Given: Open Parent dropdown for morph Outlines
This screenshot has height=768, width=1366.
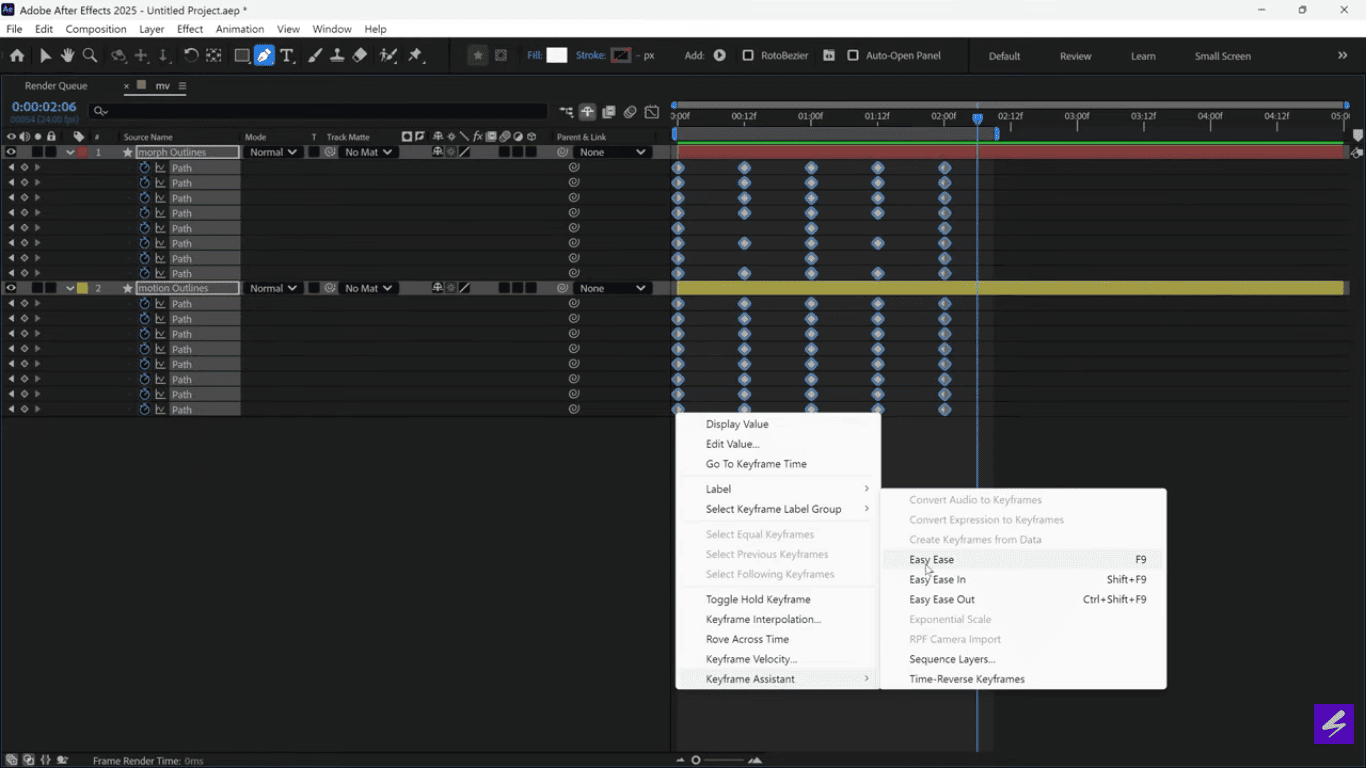Looking at the screenshot, I should pos(613,152).
